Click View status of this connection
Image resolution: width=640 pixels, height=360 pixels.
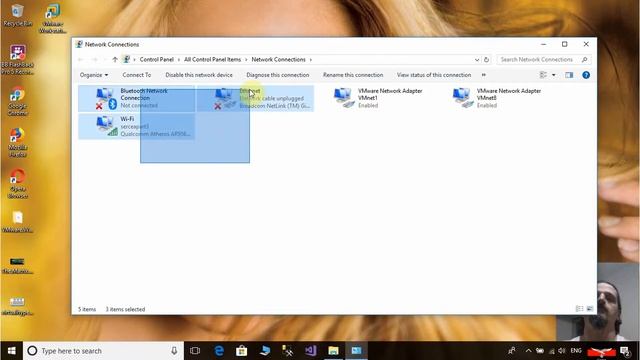pos(434,75)
